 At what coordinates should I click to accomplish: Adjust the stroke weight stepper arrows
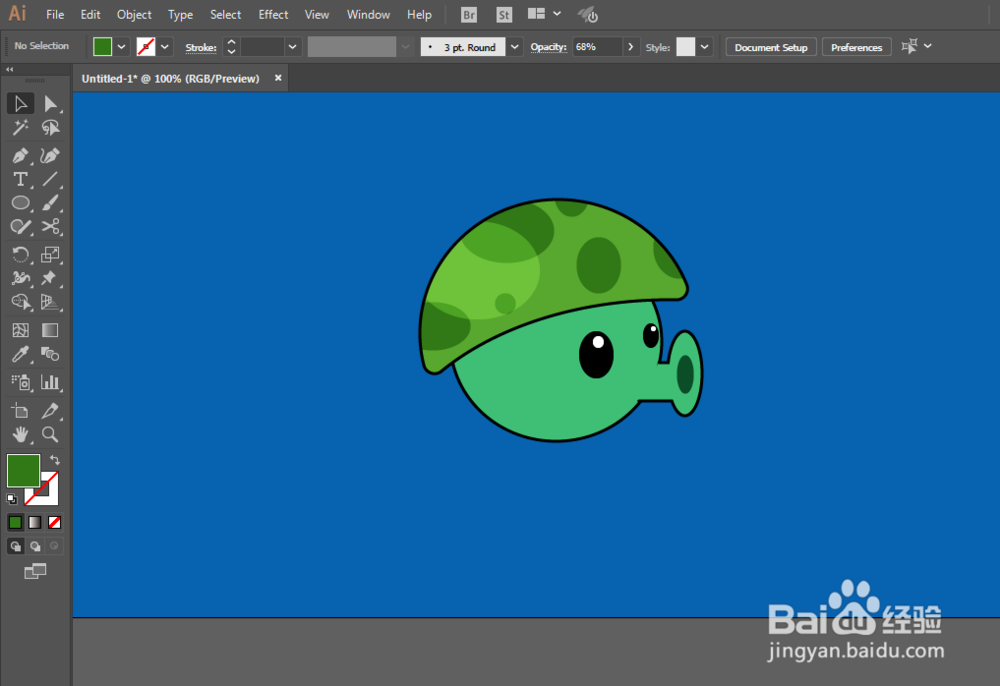point(232,47)
